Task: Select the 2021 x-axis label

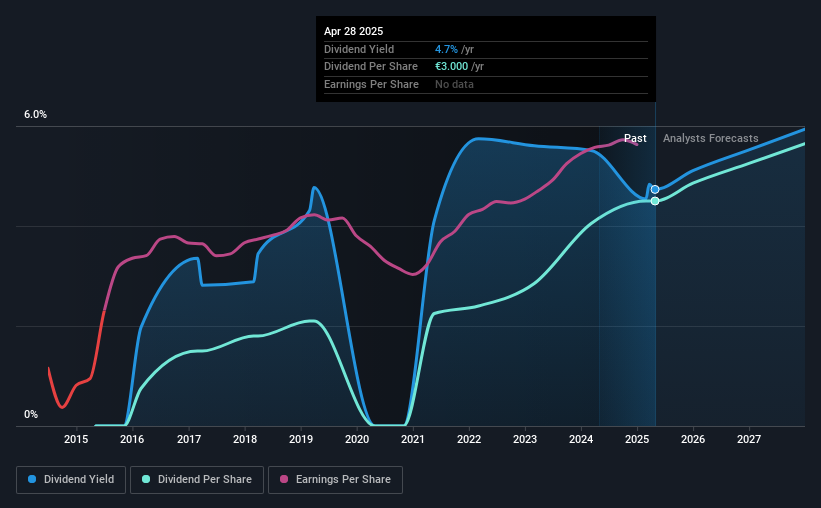Action: point(413,439)
